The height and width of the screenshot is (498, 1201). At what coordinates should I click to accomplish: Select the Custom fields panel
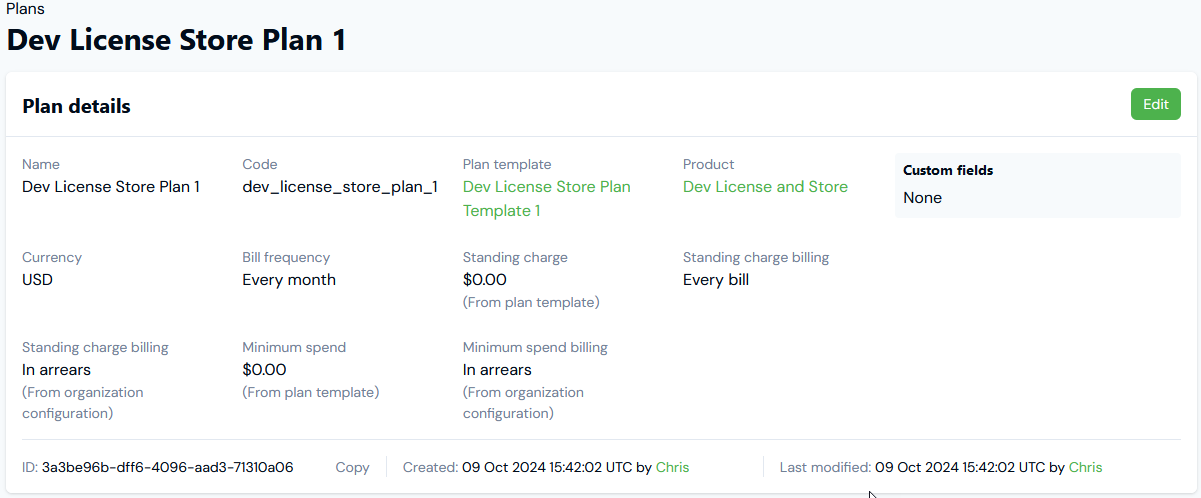1038,185
